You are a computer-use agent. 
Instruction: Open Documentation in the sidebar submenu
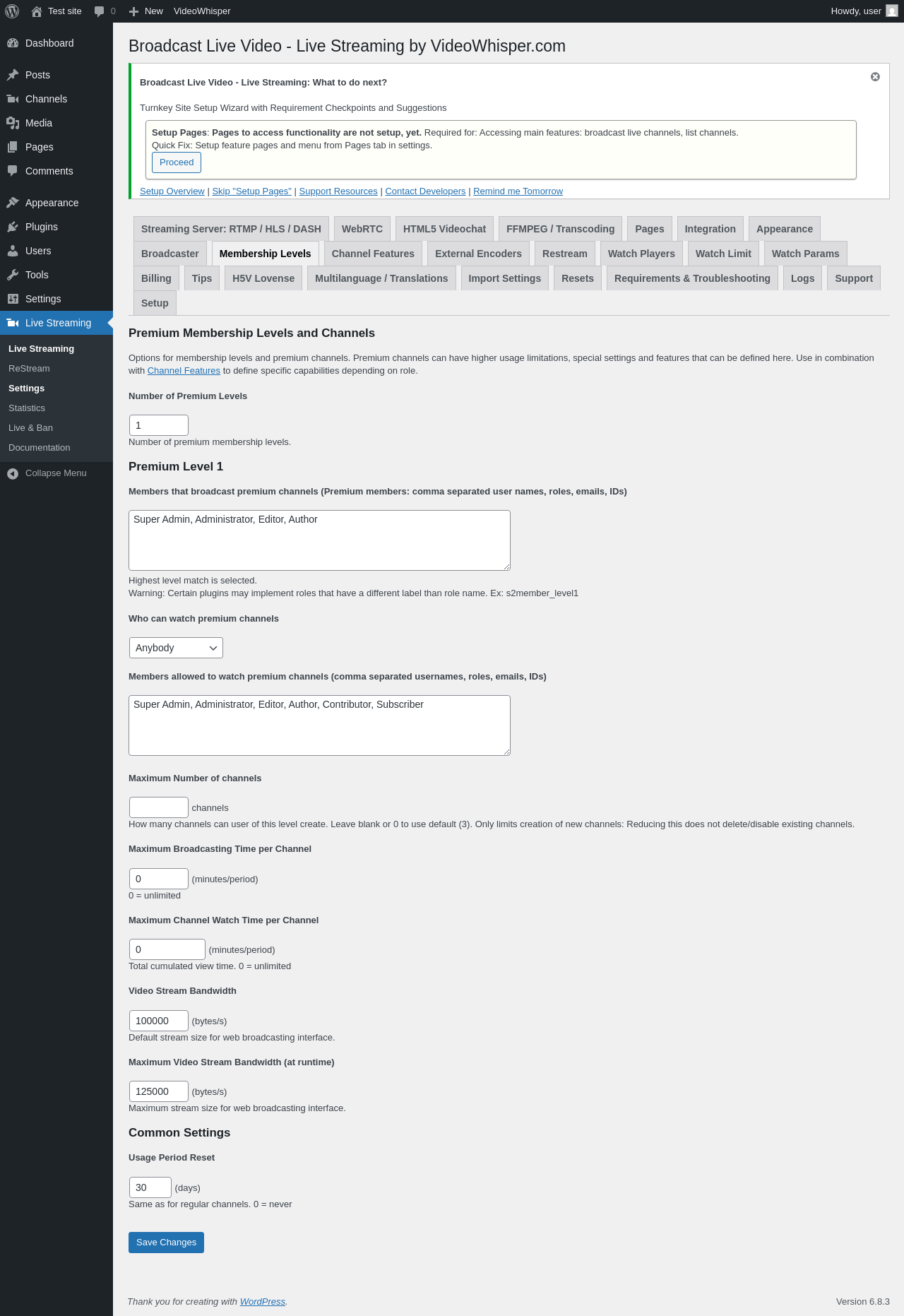point(40,448)
